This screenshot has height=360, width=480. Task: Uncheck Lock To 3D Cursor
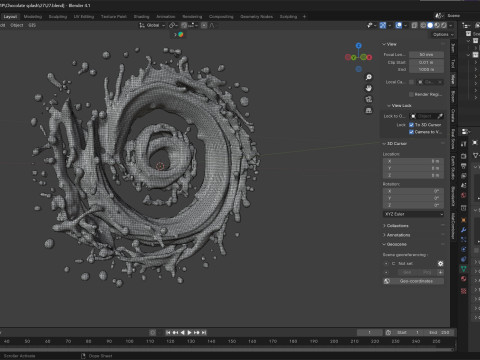click(x=411, y=125)
